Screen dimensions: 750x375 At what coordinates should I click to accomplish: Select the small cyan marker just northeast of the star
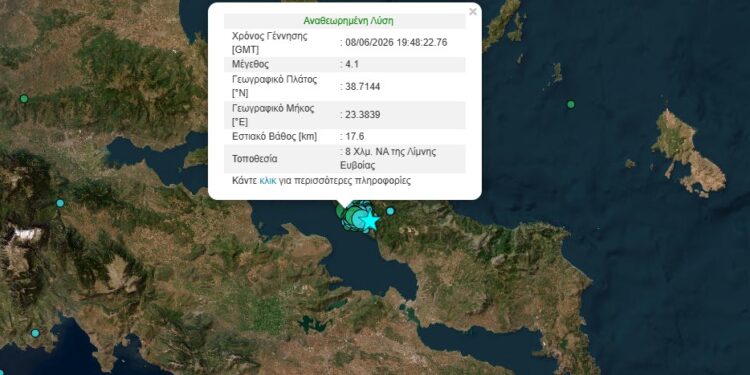pyautogui.click(x=390, y=211)
